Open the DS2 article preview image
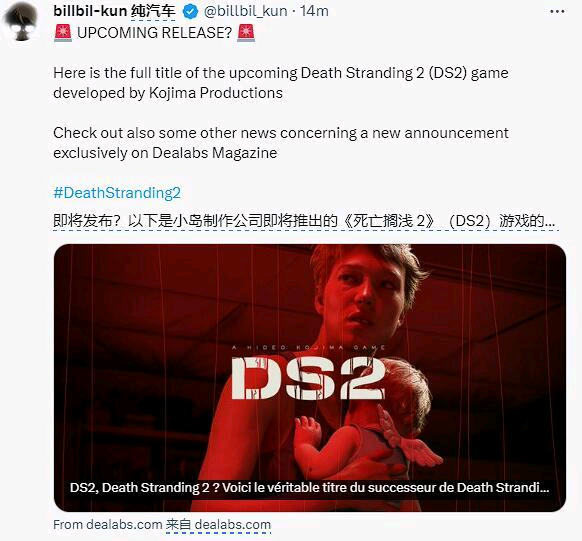 coord(310,378)
